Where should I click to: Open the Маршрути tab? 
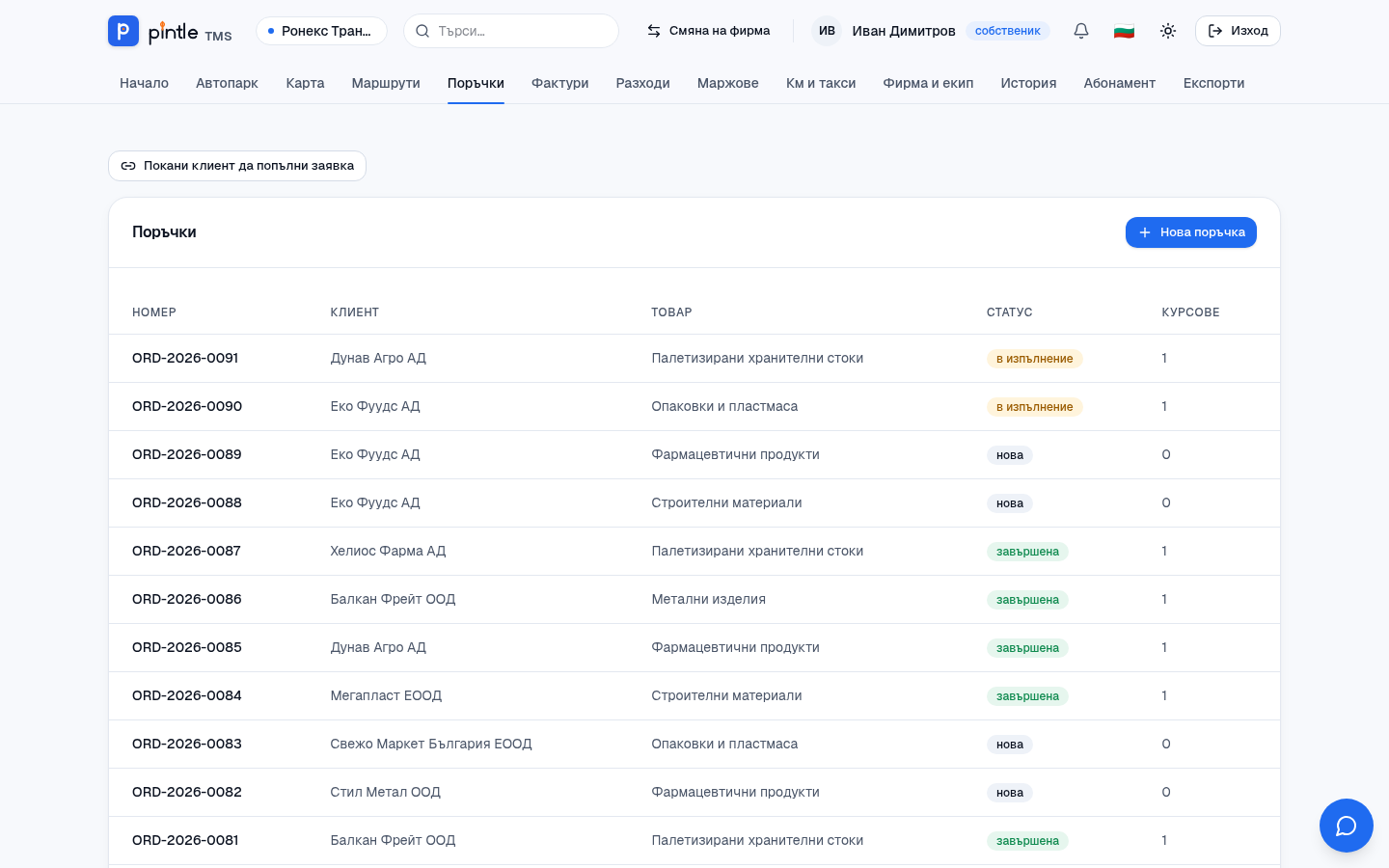(x=386, y=83)
